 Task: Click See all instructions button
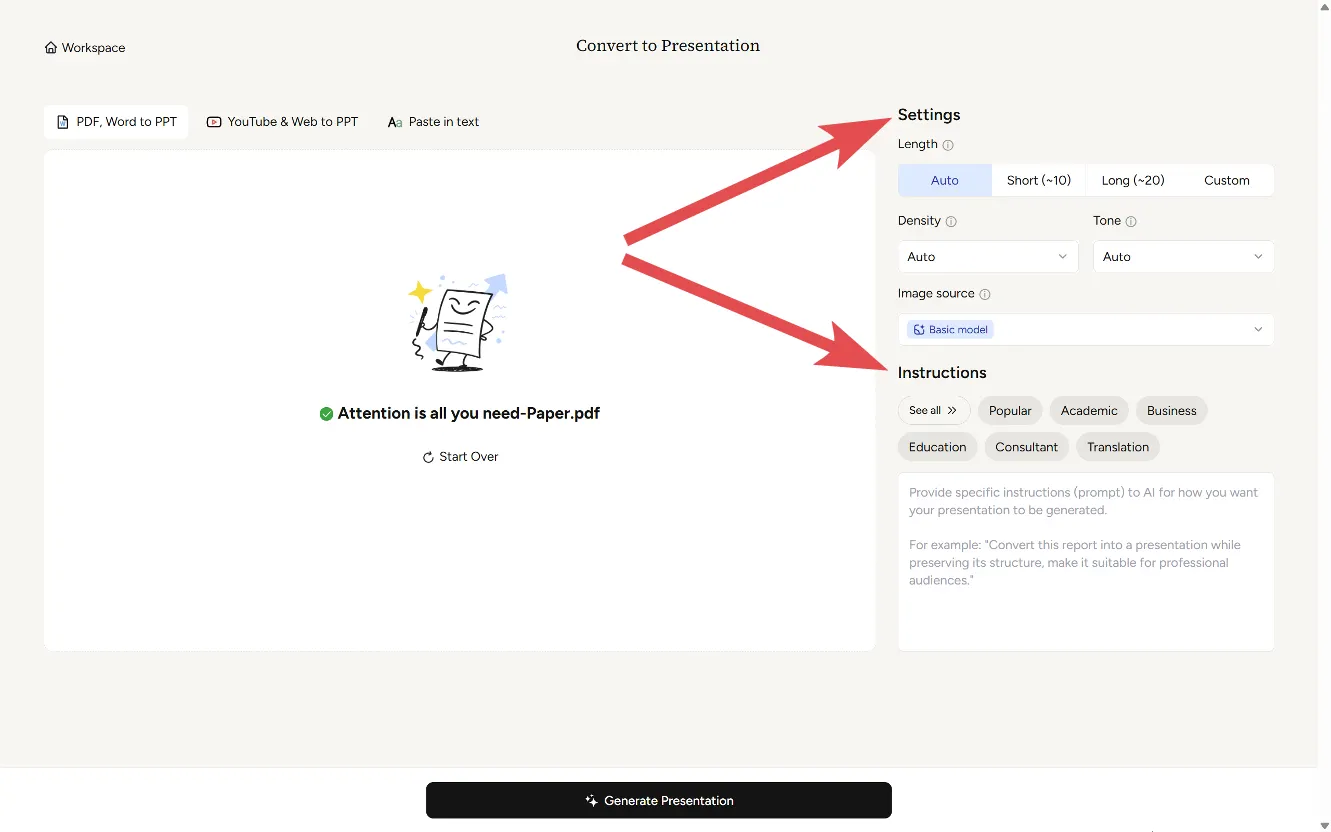(x=933, y=411)
